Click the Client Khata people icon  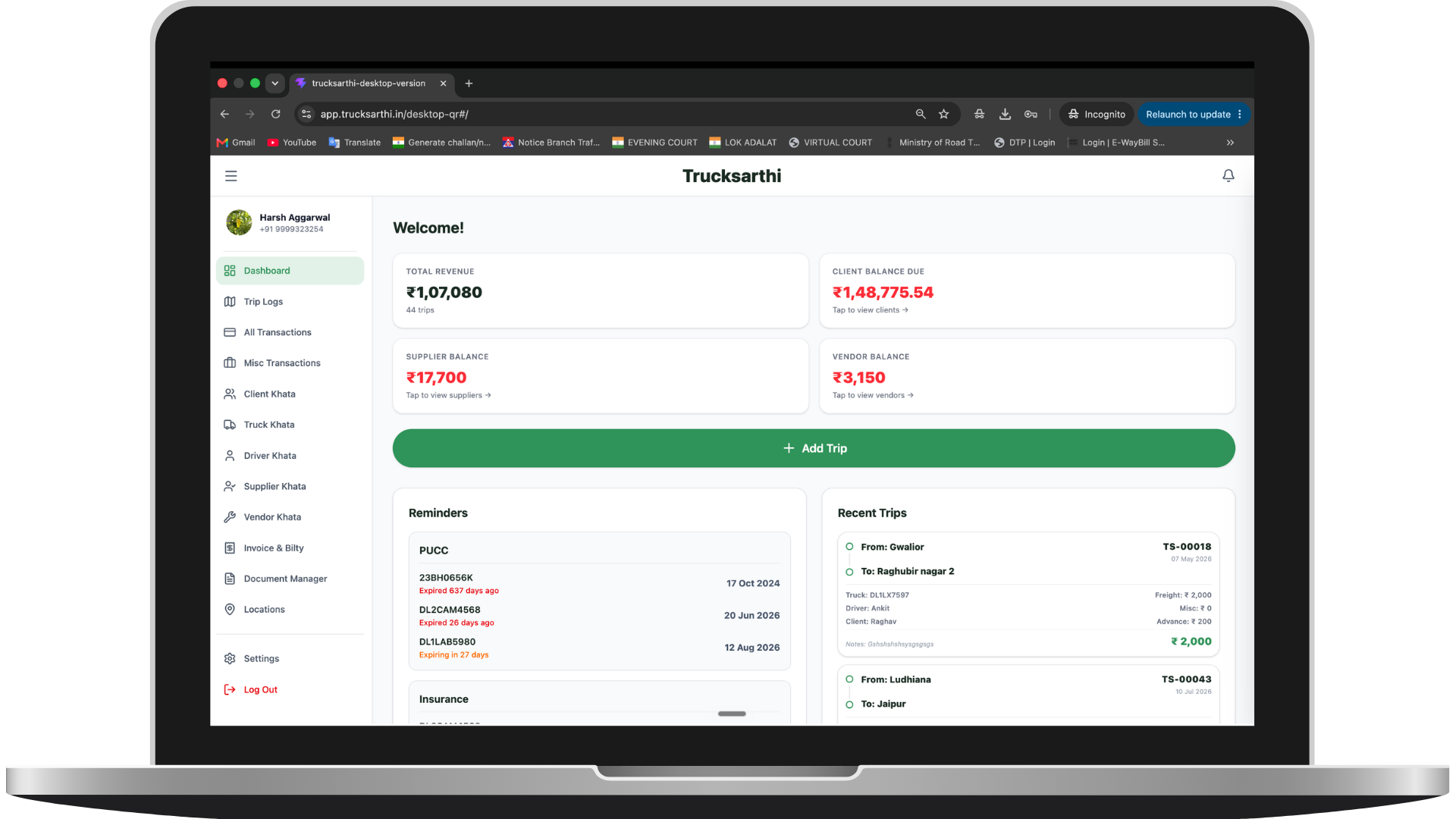tap(230, 394)
